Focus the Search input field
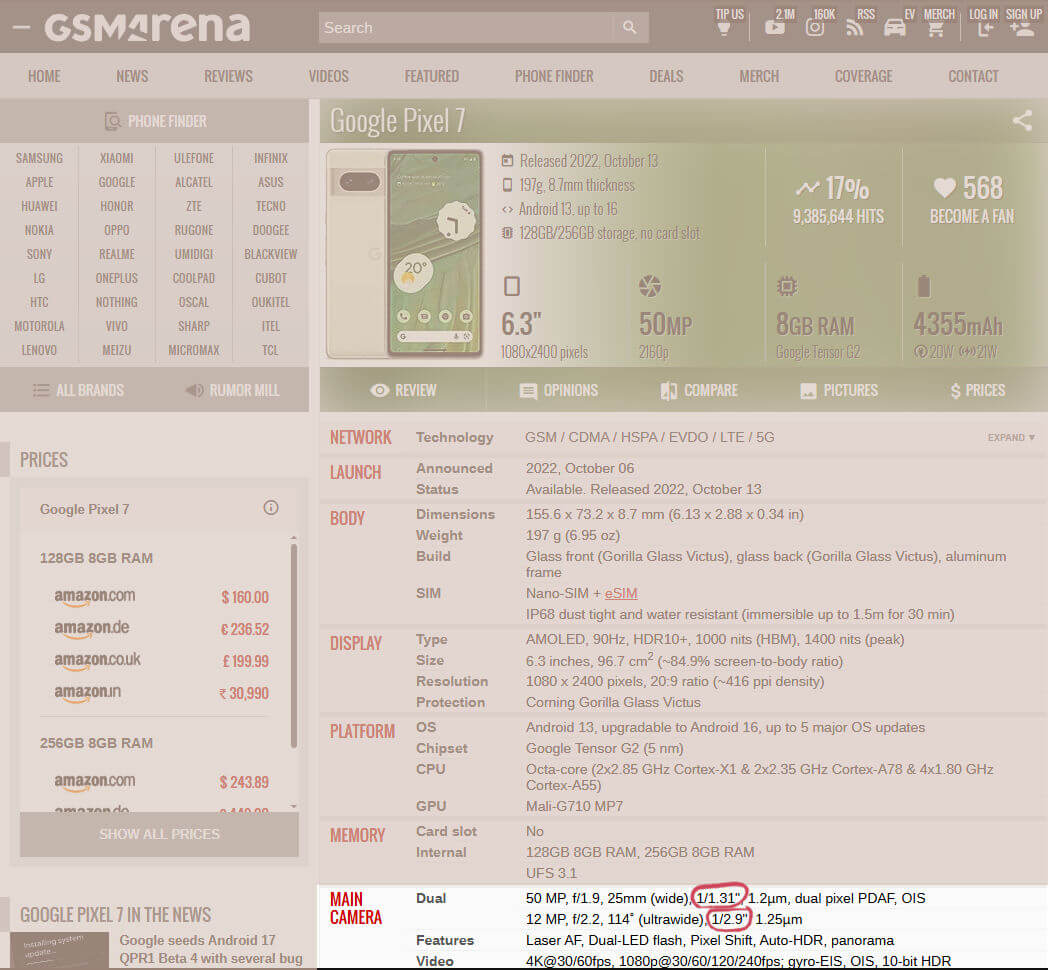 (x=466, y=27)
